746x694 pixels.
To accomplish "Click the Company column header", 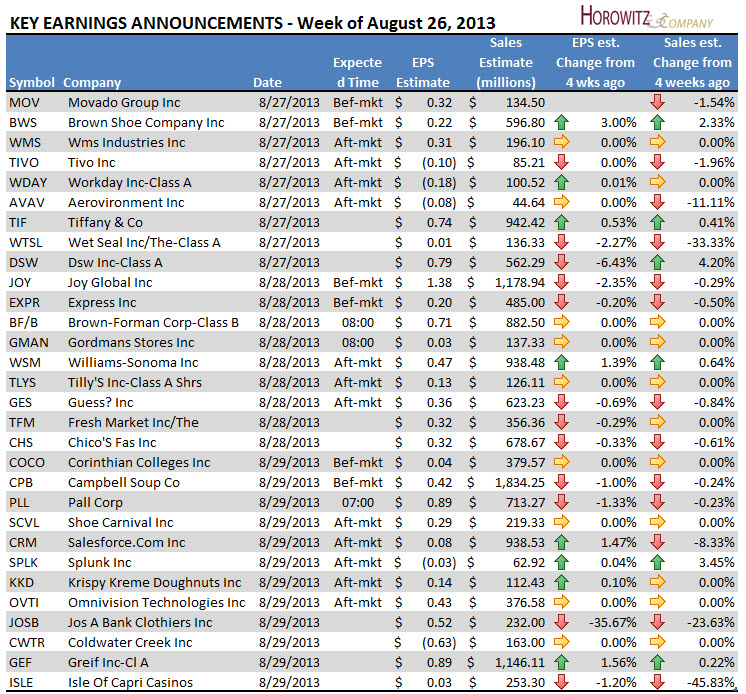I will (x=92, y=82).
